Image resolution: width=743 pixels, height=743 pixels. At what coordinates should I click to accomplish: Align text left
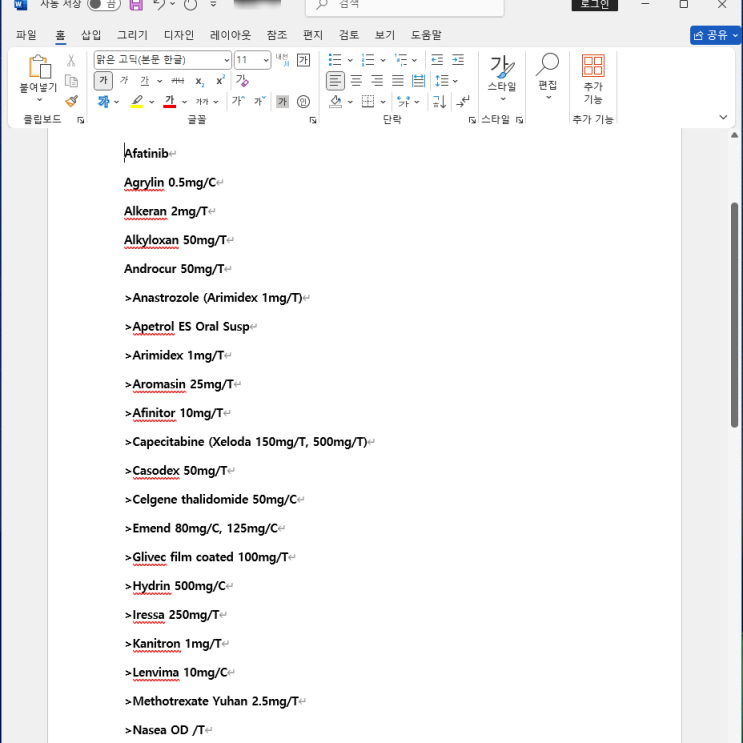click(335, 81)
